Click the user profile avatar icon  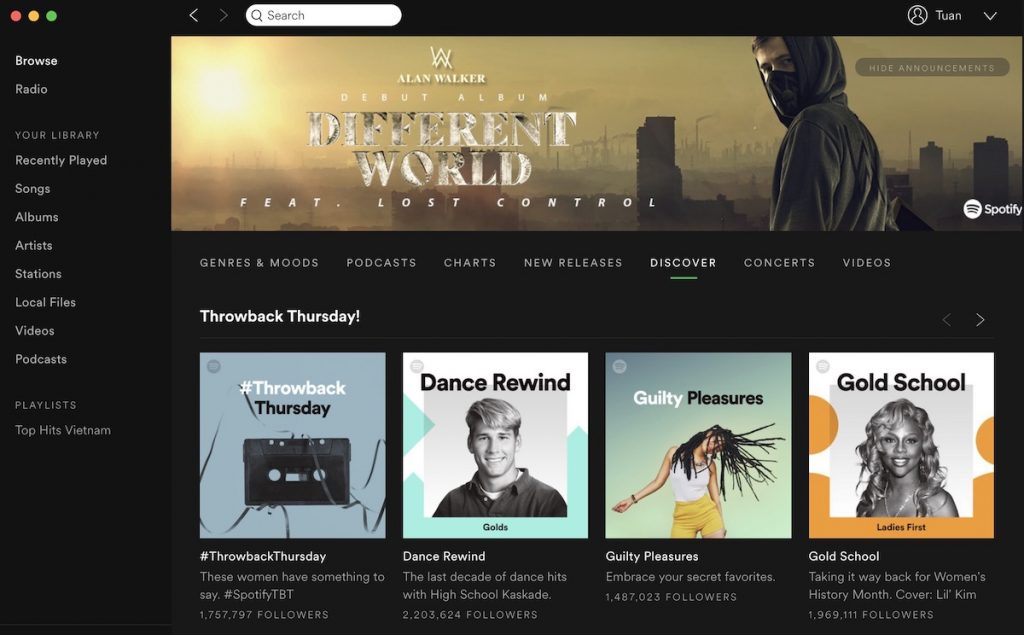pos(917,15)
